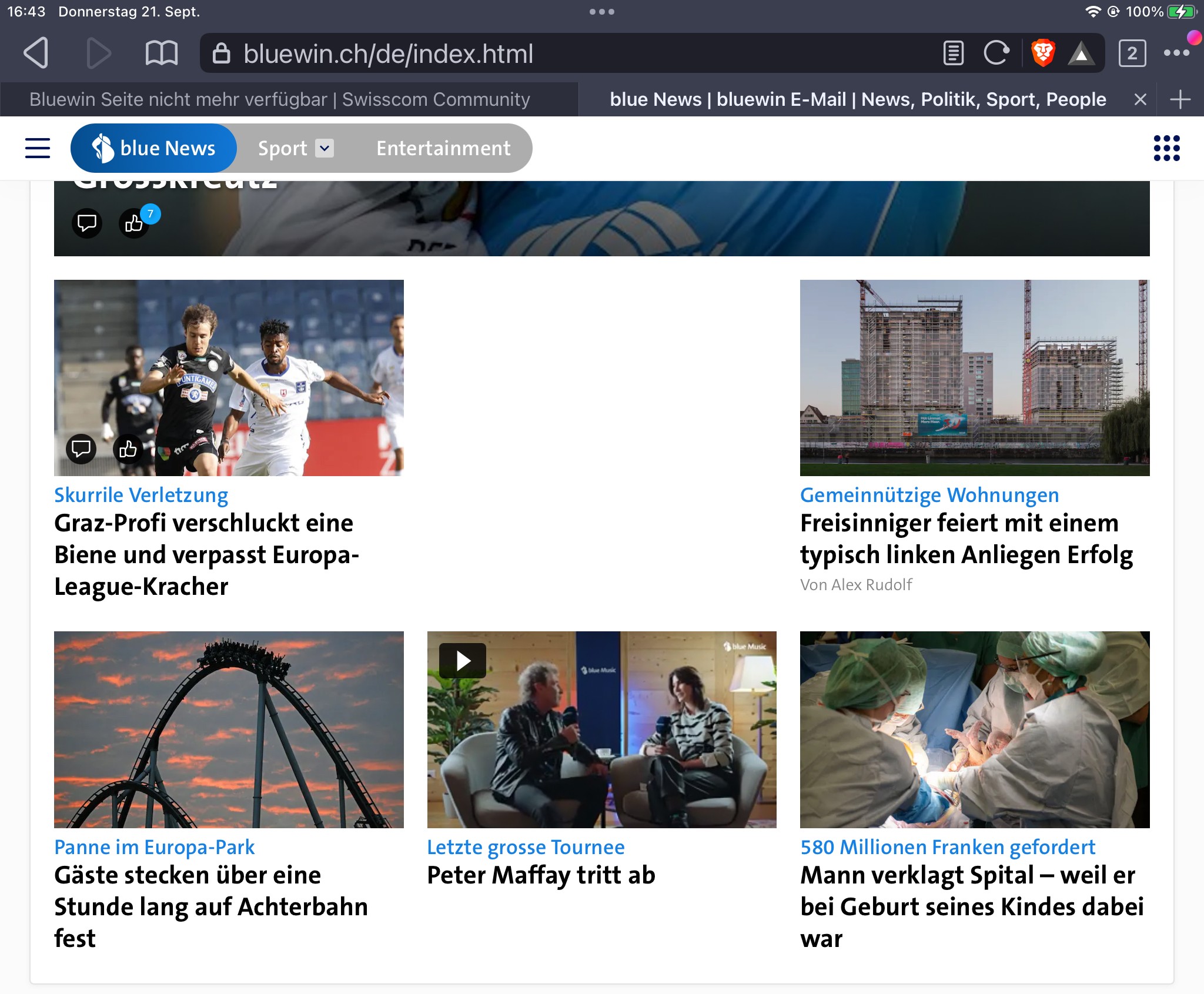Viewport: 1204px width, 994px height.
Task: Open the nine-dot apps grid icon
Action: point(1166,148)
